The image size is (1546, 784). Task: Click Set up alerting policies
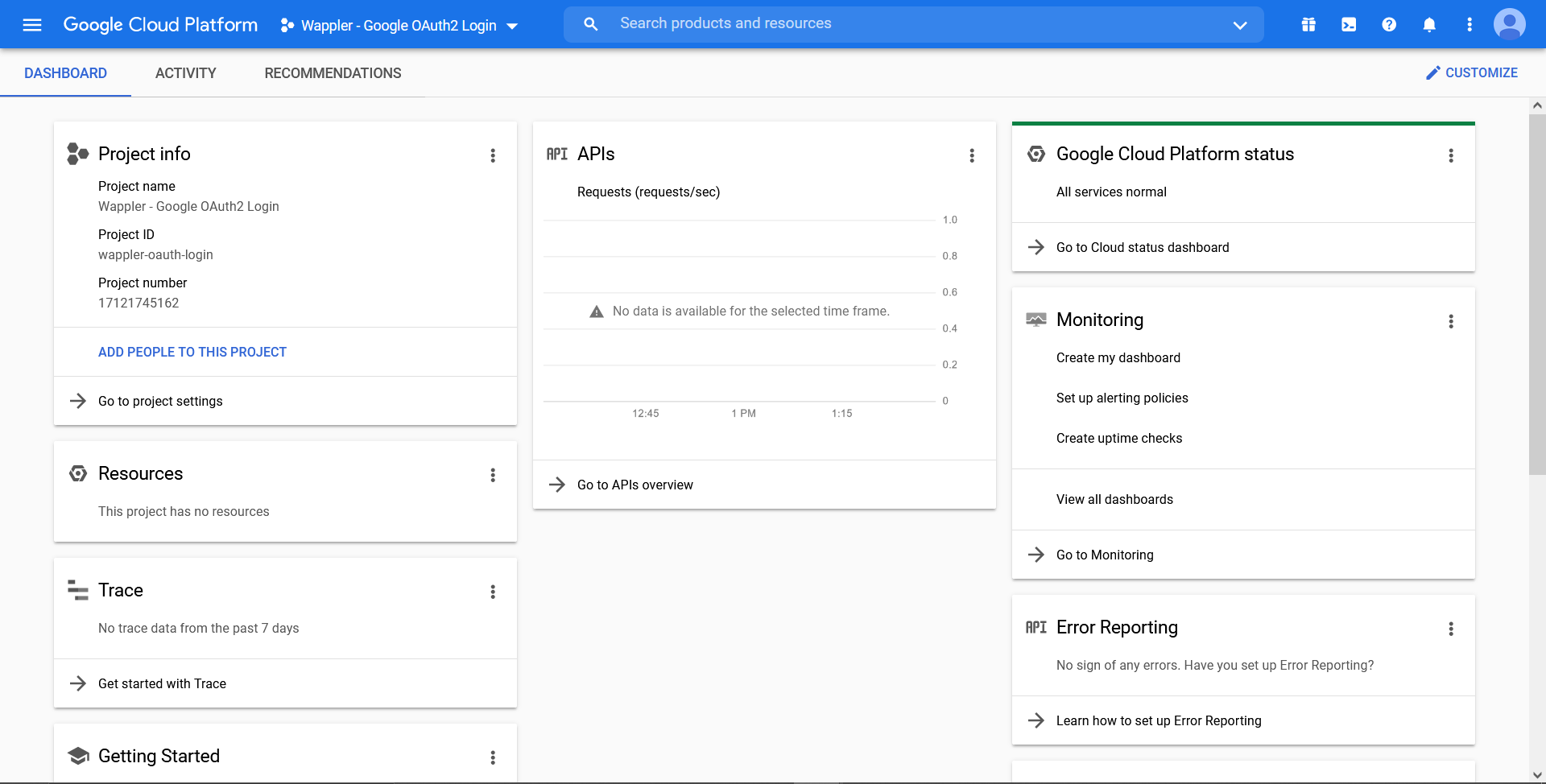click(1122, 398)
